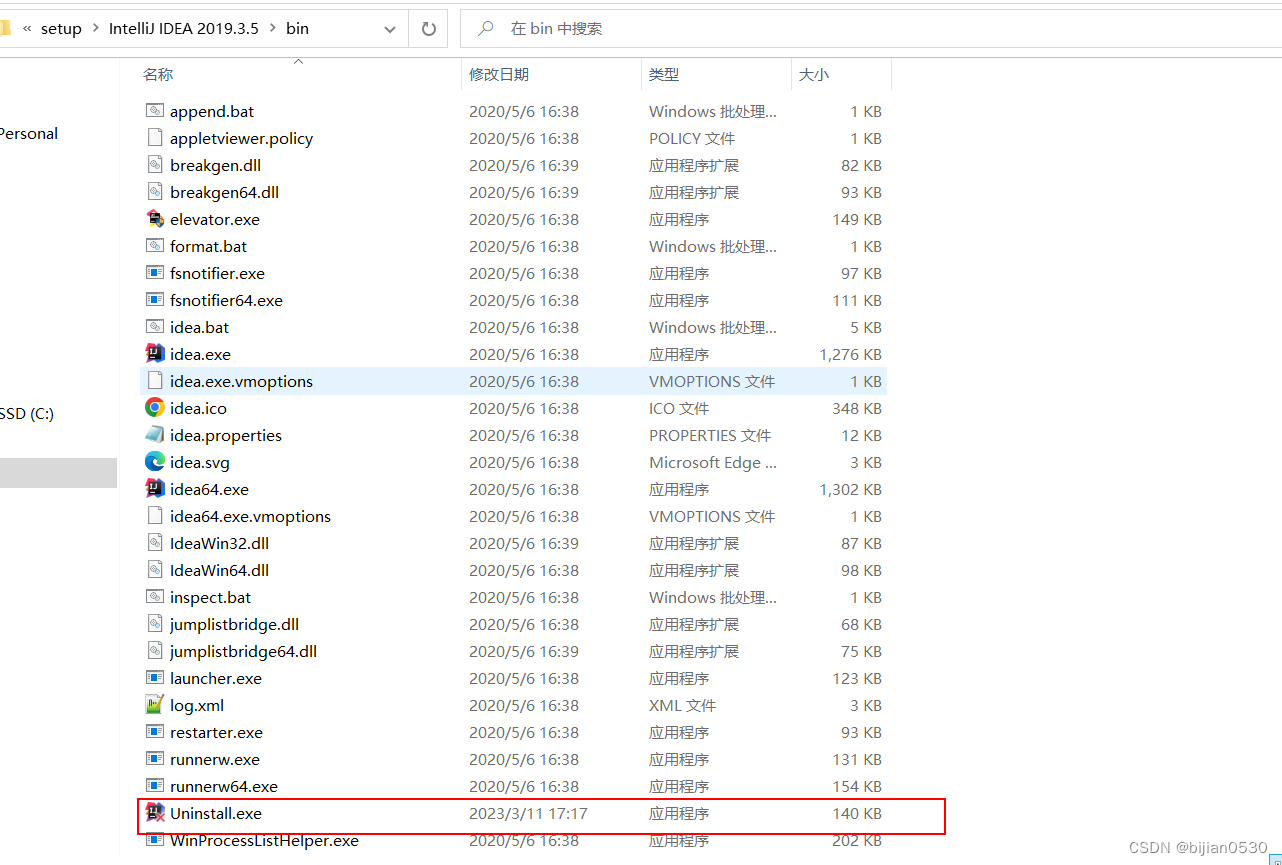Image resolution: width=1282 pixels, height=865 pixels.
Task: Click the idea64.exe IntelliJ icon
Action: [x=154, y=489]
